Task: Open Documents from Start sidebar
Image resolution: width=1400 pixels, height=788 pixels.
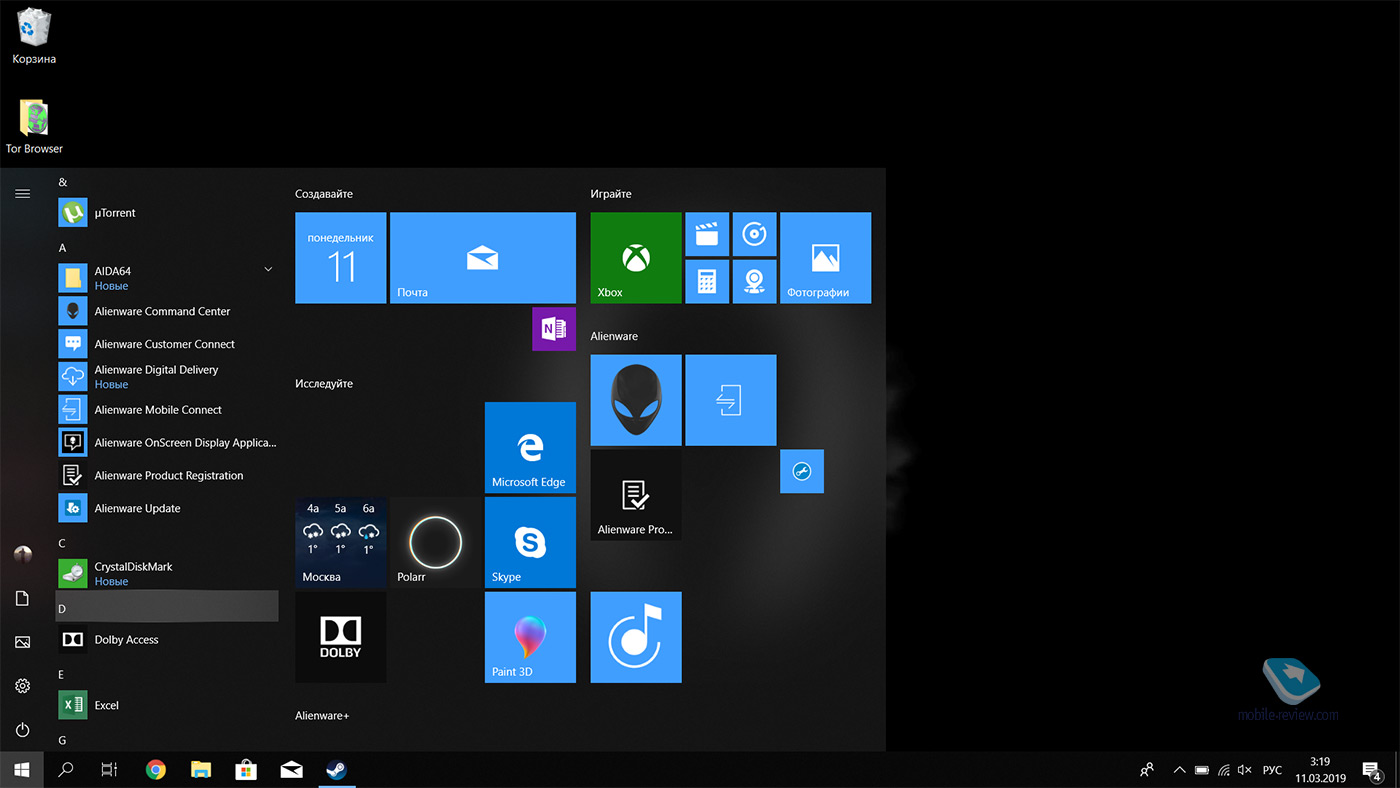Action: 22,598
